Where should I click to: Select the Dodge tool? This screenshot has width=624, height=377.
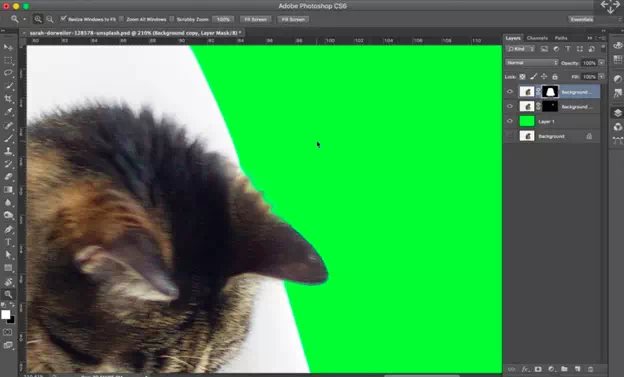[8, 215]
